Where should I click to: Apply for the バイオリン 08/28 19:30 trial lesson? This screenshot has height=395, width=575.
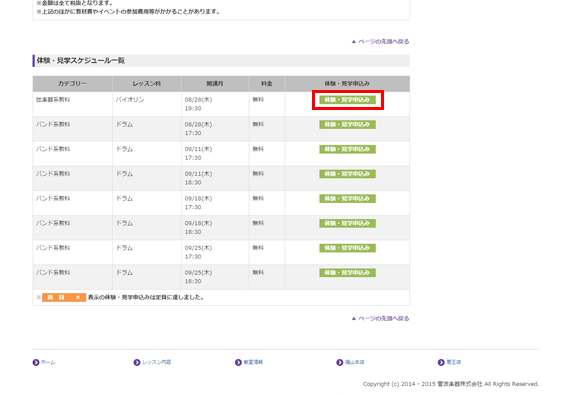click(347, 100)
